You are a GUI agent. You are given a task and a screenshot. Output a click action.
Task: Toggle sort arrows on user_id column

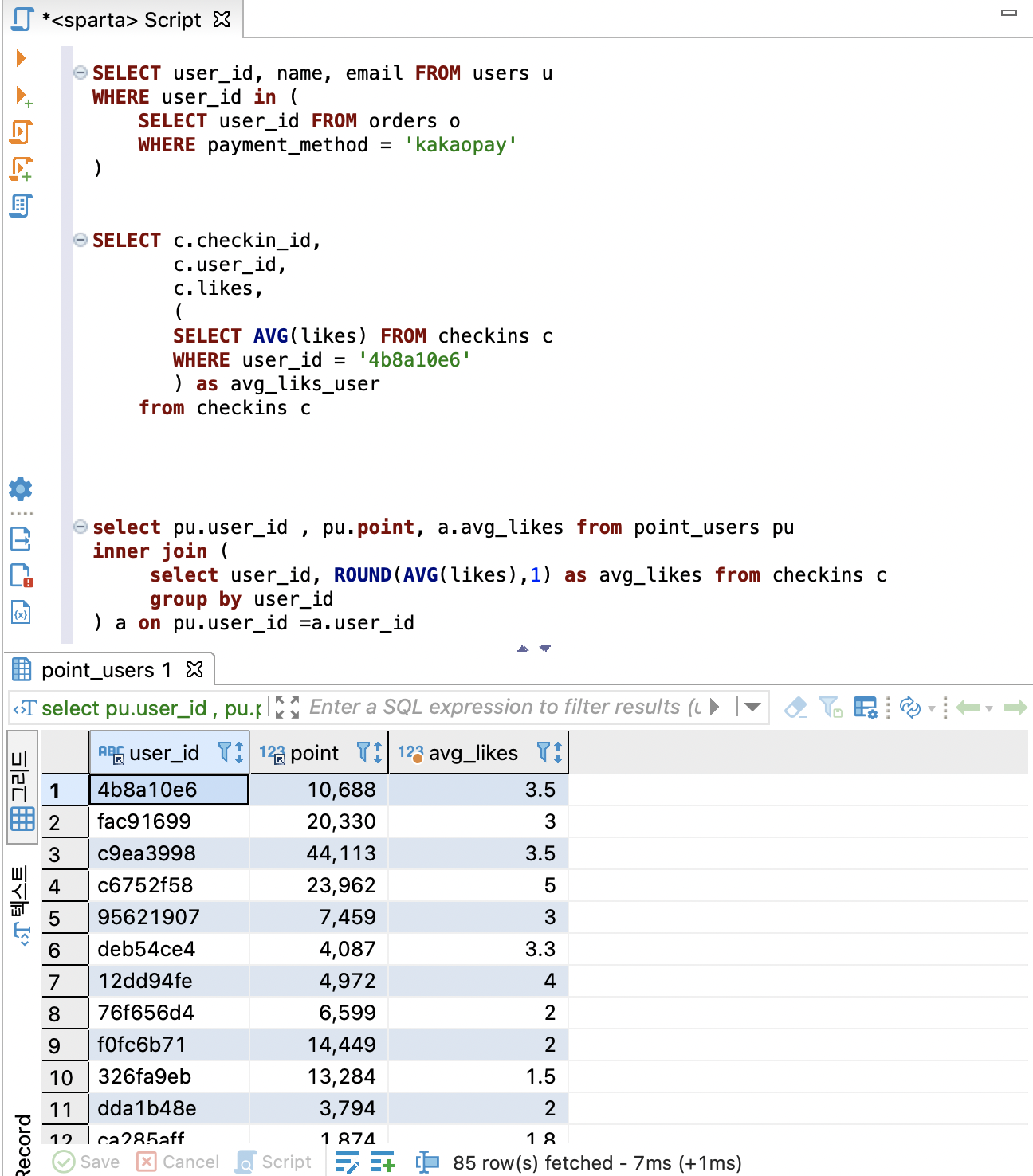point(239,752)
